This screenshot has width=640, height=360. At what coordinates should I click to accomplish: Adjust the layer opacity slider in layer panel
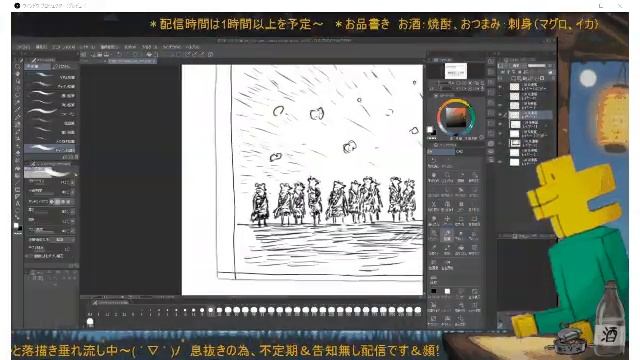(x=537, y=65)
